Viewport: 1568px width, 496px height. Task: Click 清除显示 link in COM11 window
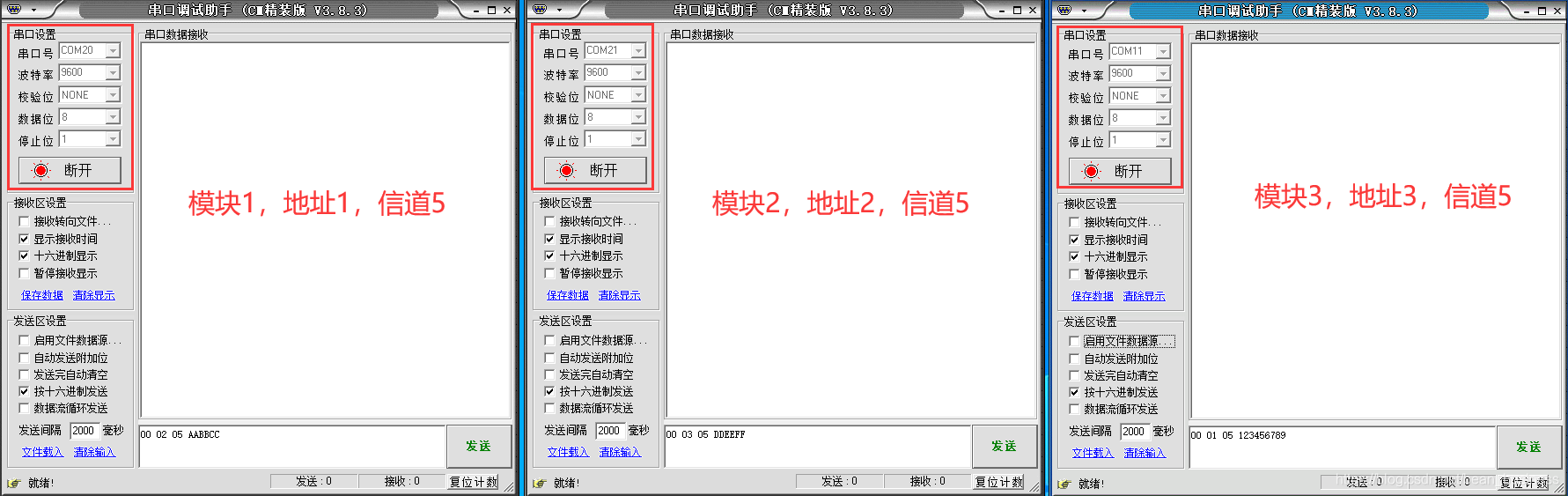pos(1145,296)
